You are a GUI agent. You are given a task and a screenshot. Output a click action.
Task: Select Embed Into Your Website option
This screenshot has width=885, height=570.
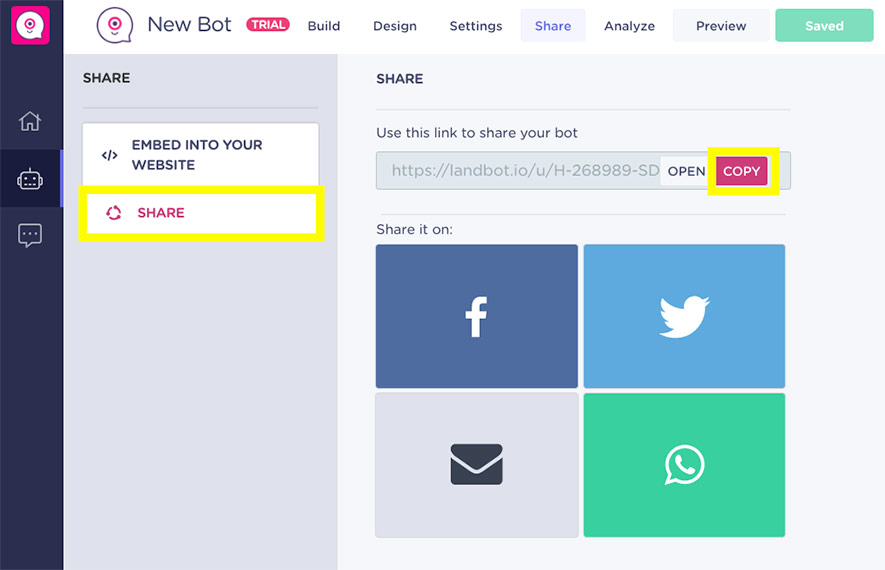(x=200, y=155)
